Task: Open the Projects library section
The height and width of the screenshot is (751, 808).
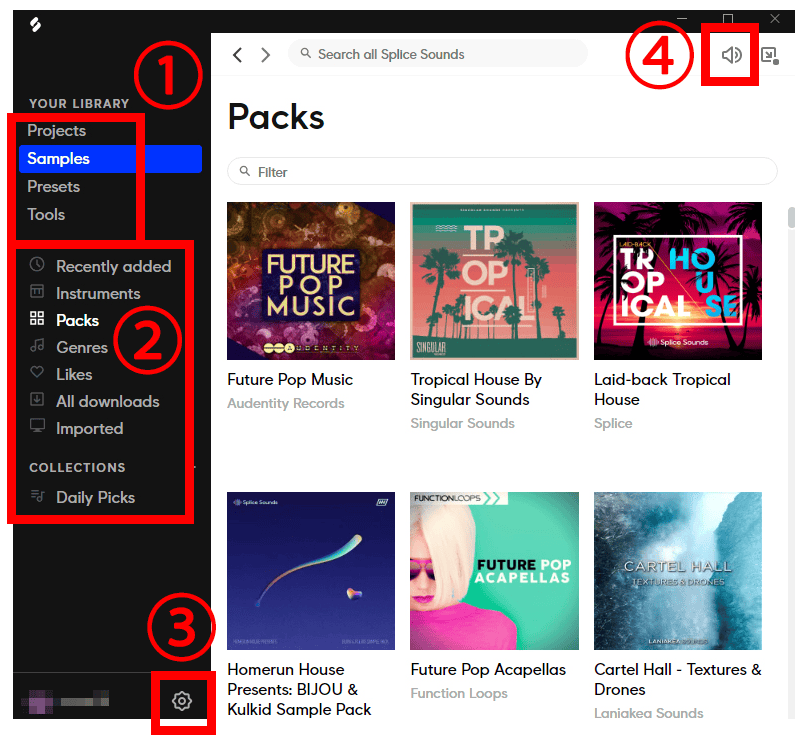Action: (57, 130)
